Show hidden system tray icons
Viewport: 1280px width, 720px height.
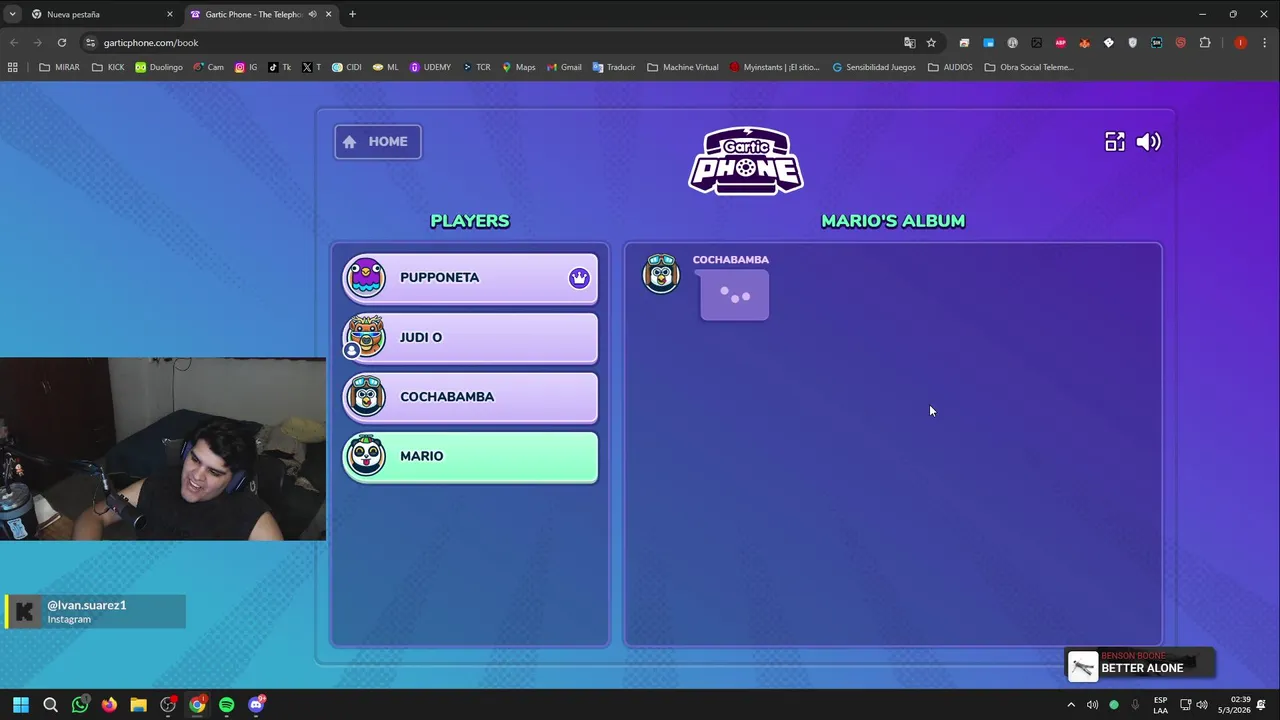(1071, 705)
